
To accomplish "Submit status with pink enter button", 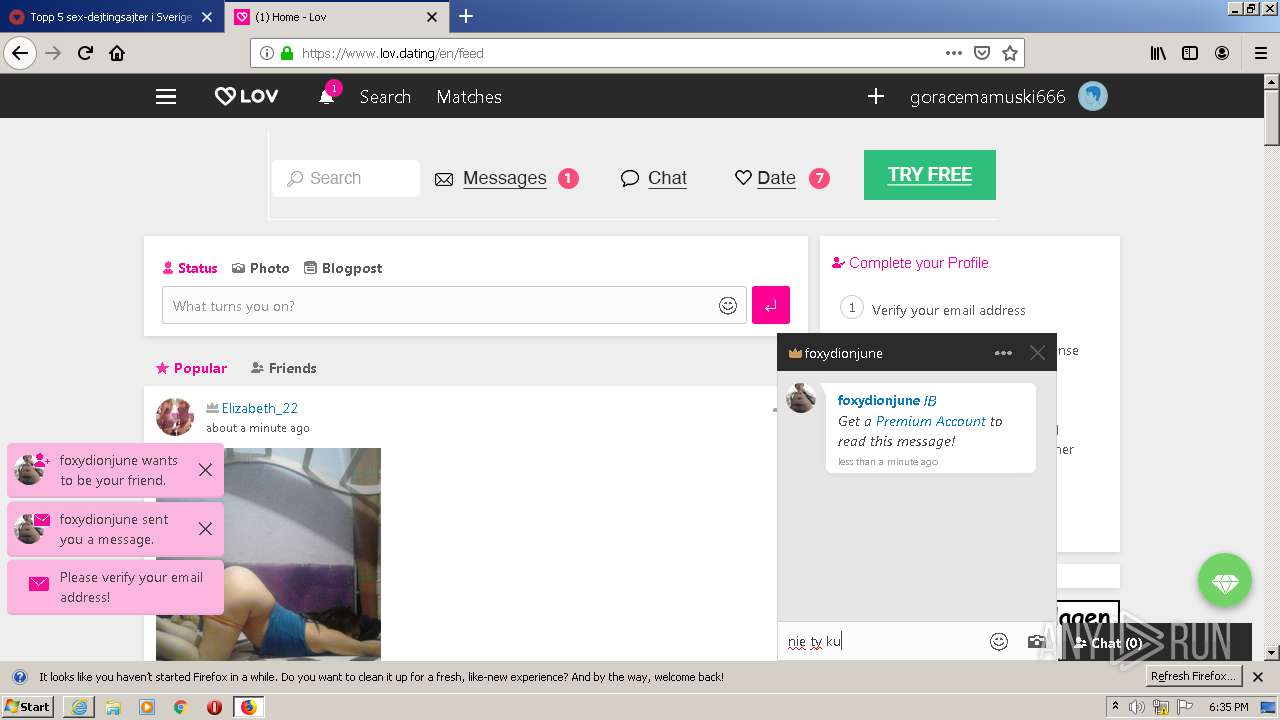I will click(x=771, y=305).
